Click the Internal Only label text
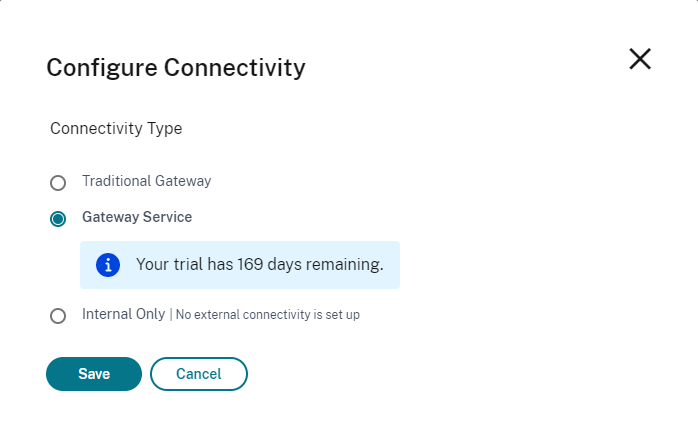This screenshot has height=435, width=698. [123, 314]
